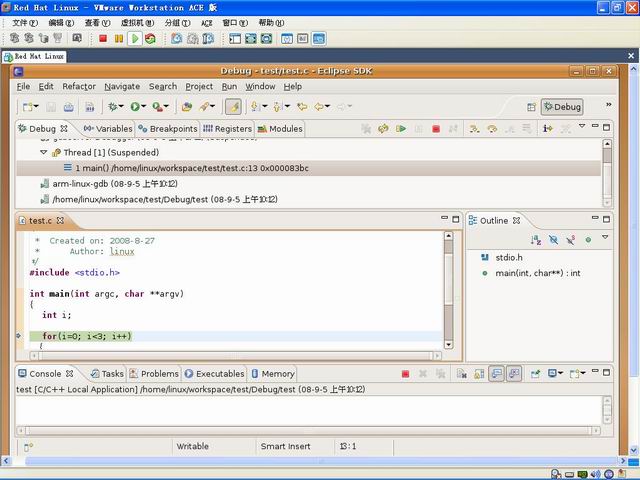Switch to the Modules tab
Viewport: 640px width, 480px height.
coord(280,129)
